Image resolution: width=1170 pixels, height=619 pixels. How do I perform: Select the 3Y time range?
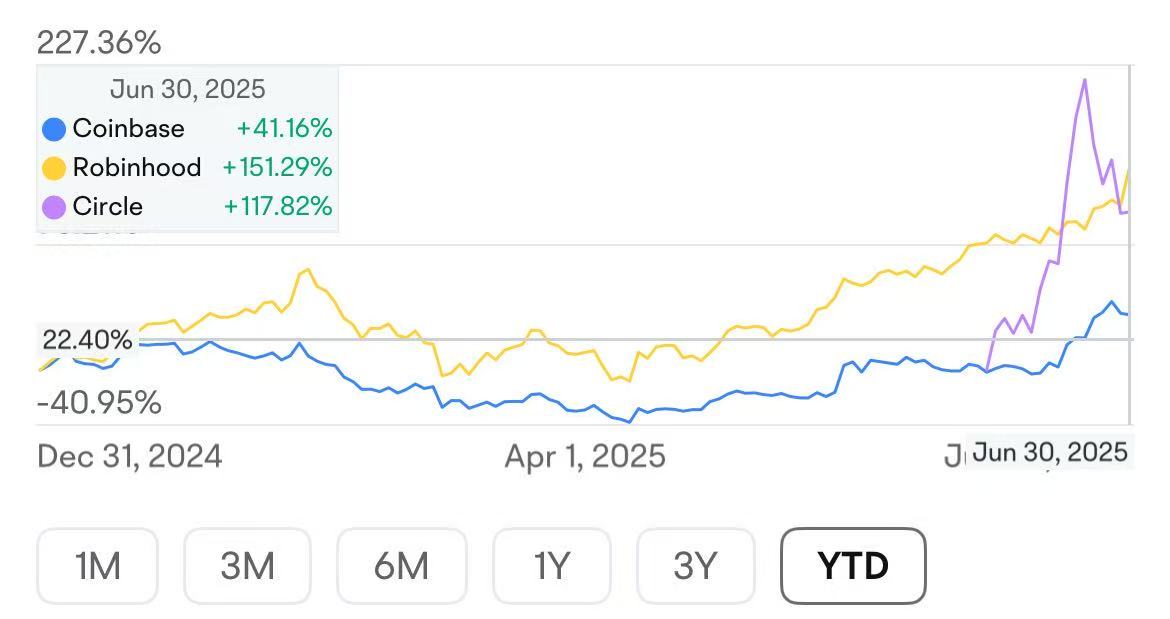pos(695,566)
